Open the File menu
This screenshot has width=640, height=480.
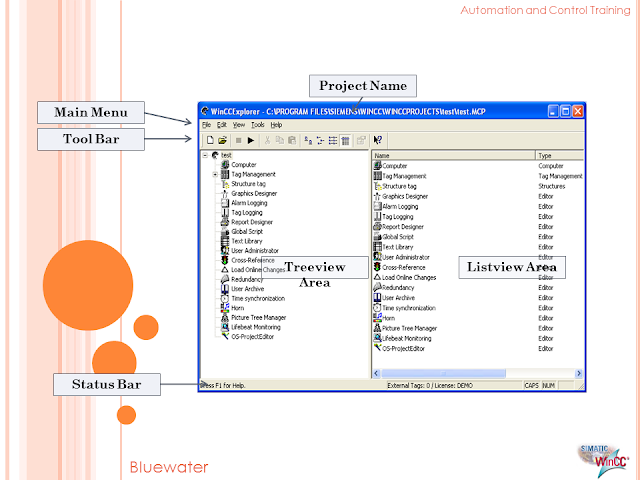point(207,125)
